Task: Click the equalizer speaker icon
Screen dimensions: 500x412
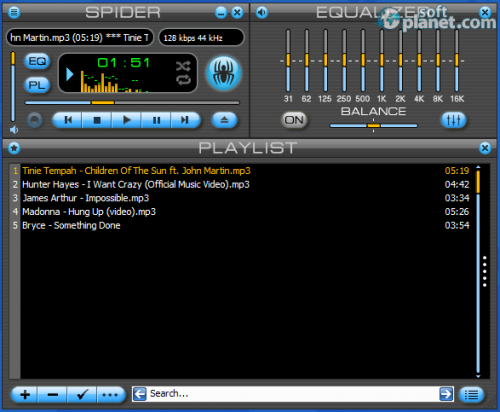Action: pyautogui.click(x=262, y=13)
